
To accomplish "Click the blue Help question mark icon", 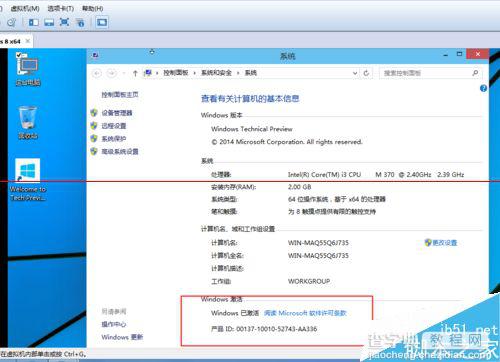I will click(x=483, y=88).
